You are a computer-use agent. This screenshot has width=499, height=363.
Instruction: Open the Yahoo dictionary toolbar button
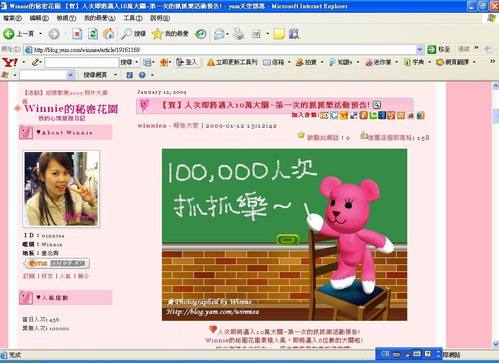point(414,62)
